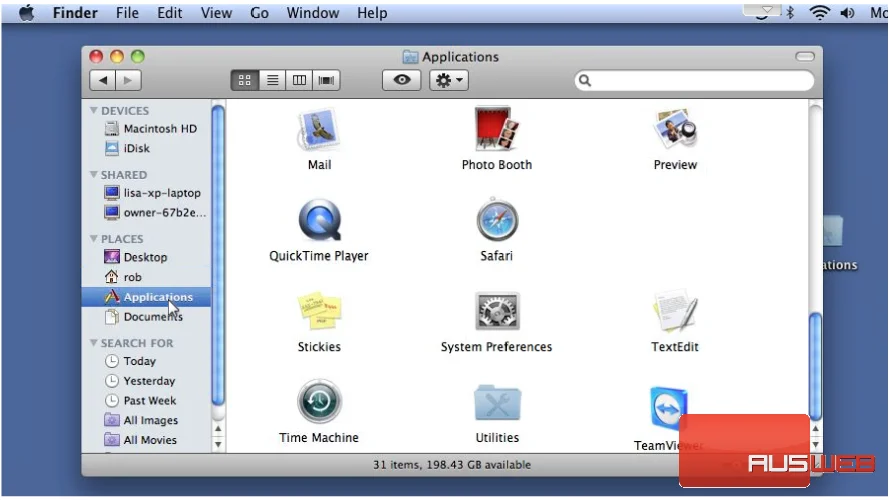Open the Help menu
The image size is (889, 500).
[x=372, y=12]
